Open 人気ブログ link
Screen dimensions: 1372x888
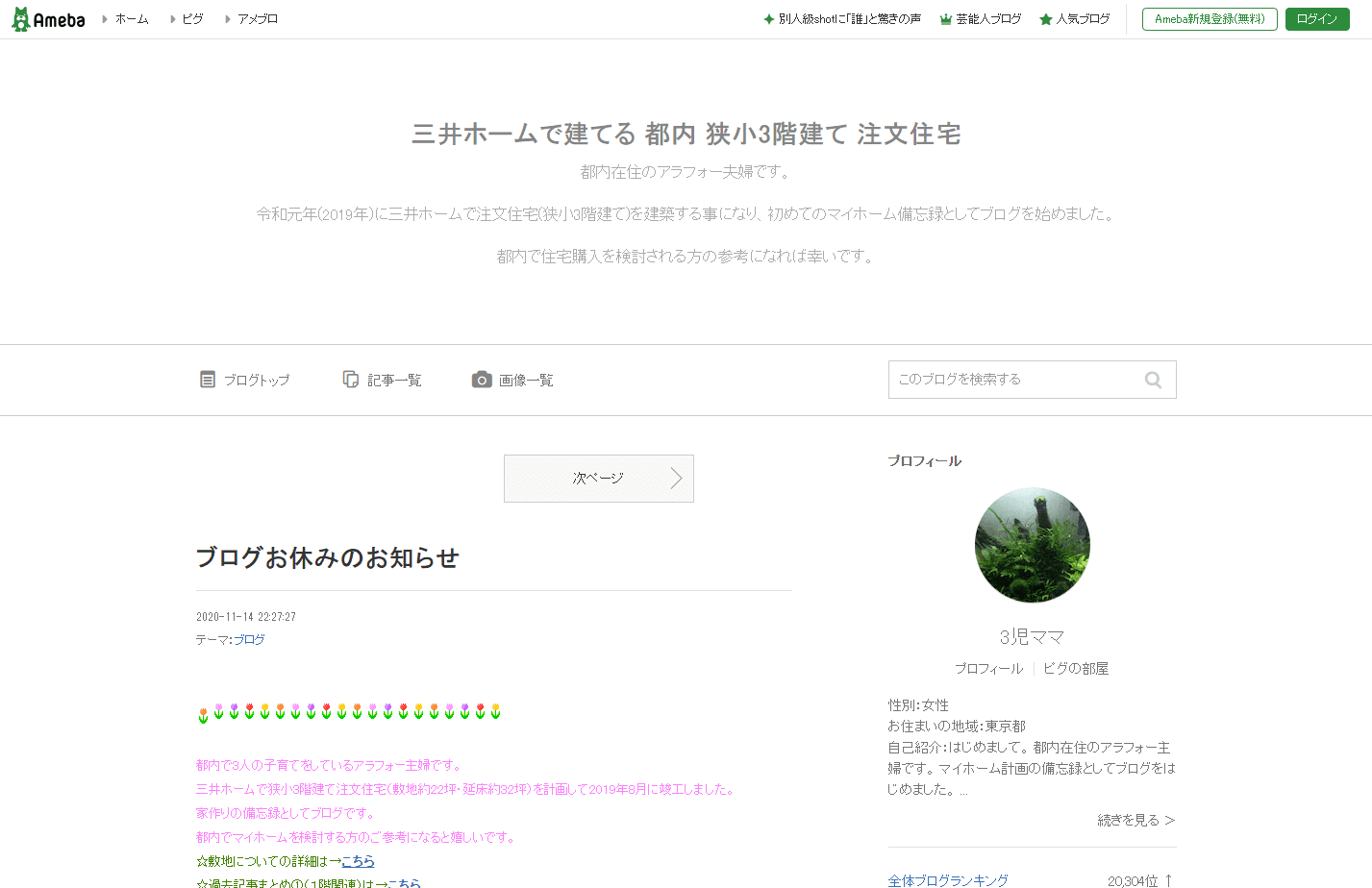[x=1084, y=19]
